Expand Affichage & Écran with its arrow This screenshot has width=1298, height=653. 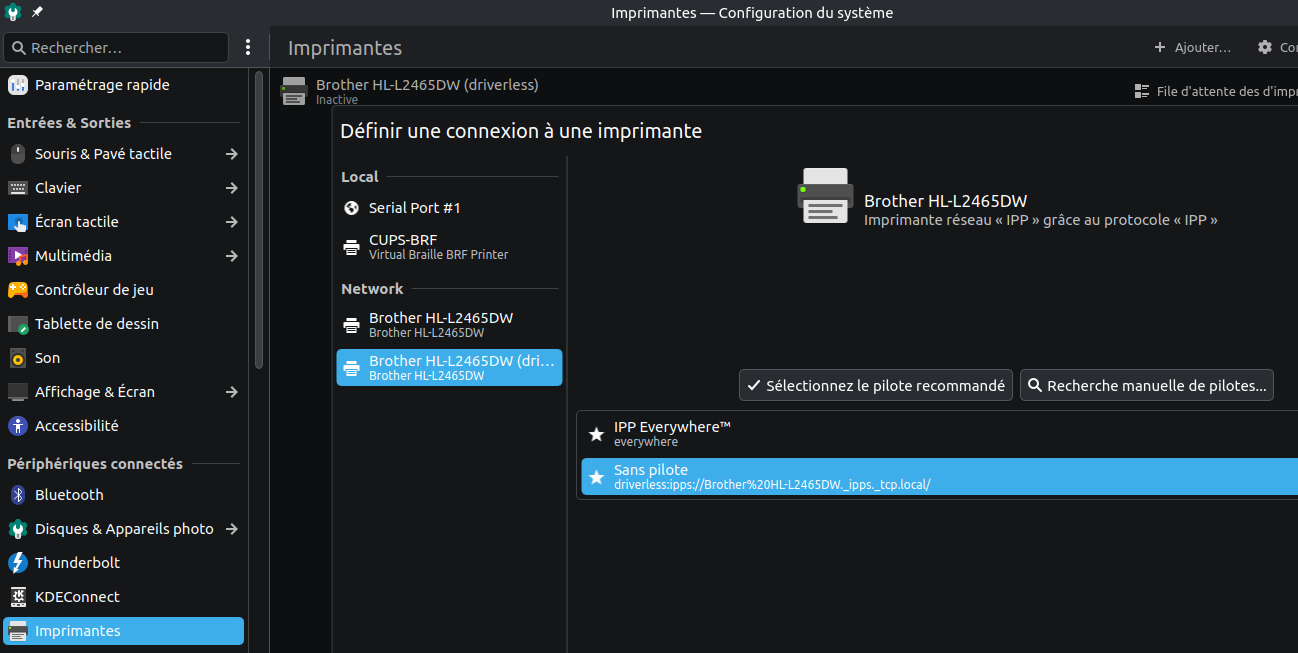(231, 392)
